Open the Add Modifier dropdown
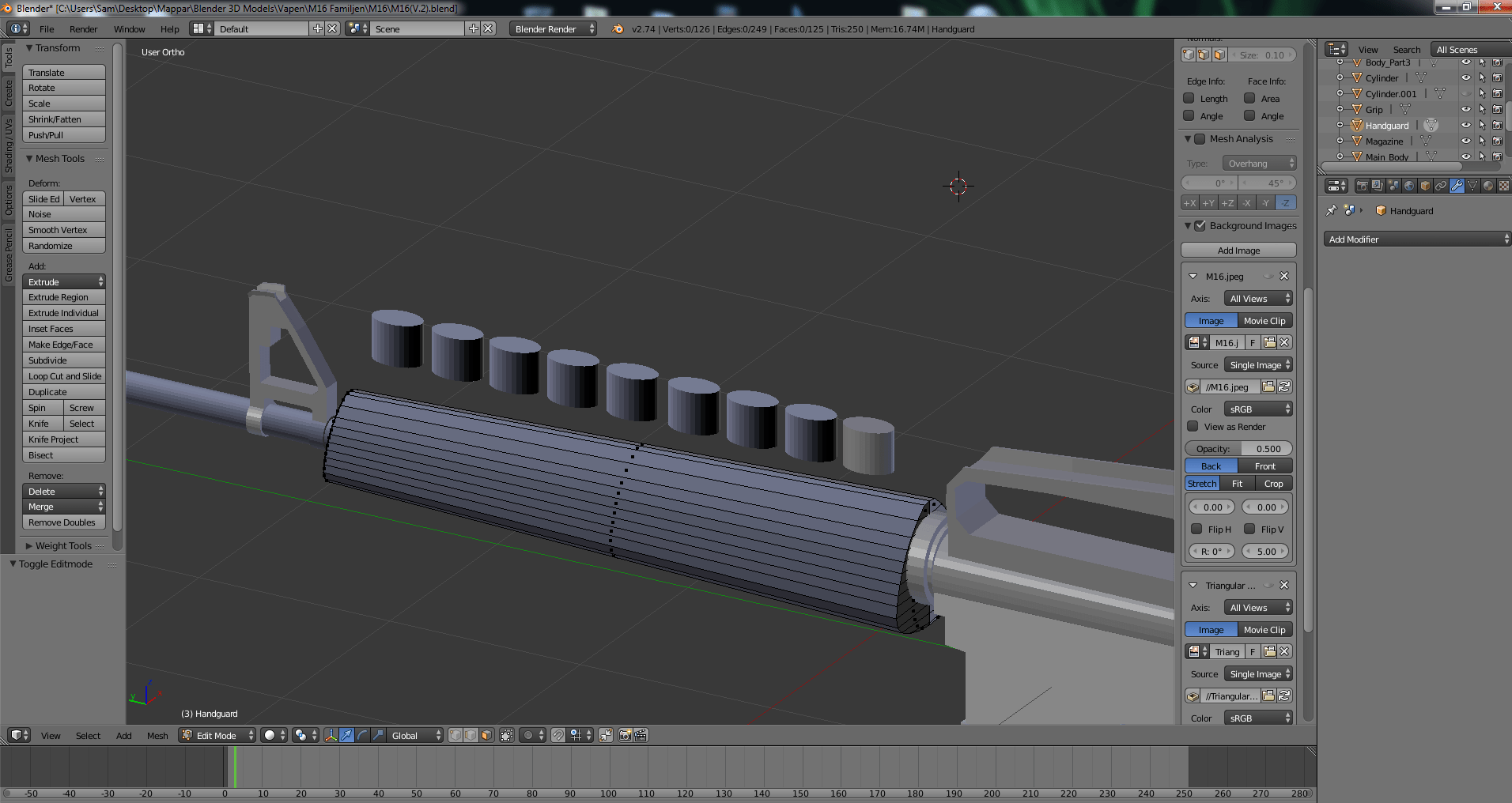This screenshot has width=1512, height=803. click(1417, 239)
